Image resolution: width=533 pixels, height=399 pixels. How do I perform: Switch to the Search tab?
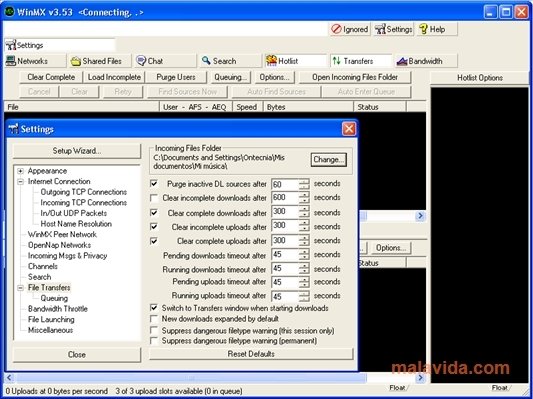(230, 61)
